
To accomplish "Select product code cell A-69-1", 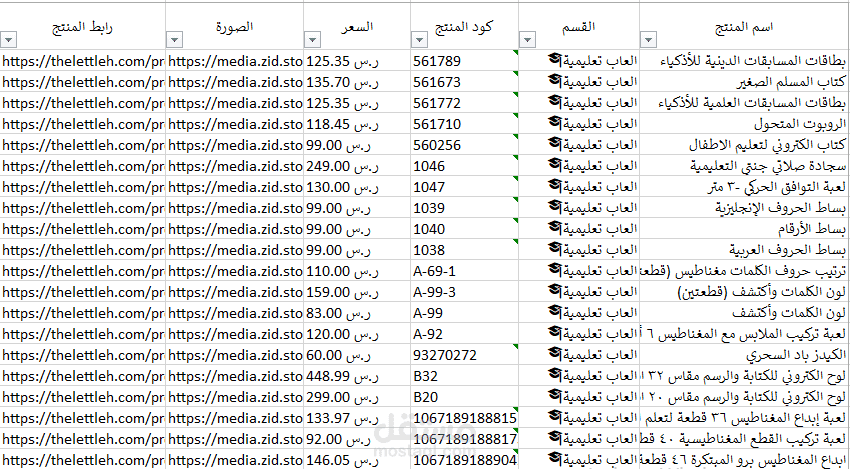I will pyautogui.click(x=465, y=271).
